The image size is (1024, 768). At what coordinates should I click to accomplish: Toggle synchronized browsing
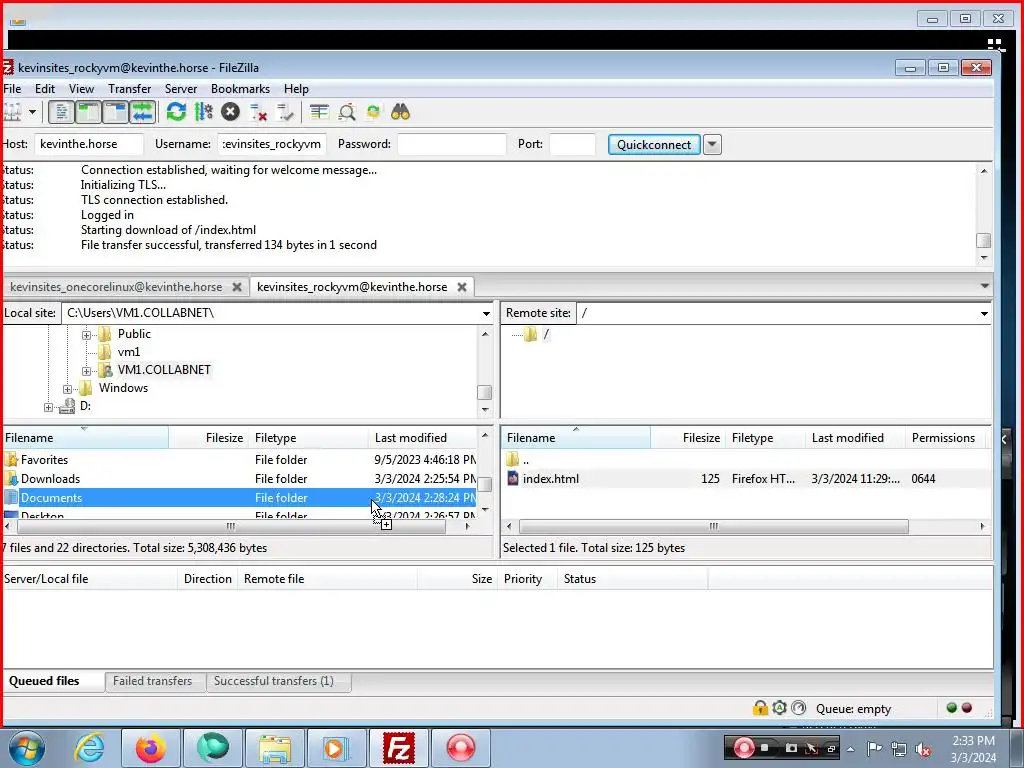(x=373, y=112)
